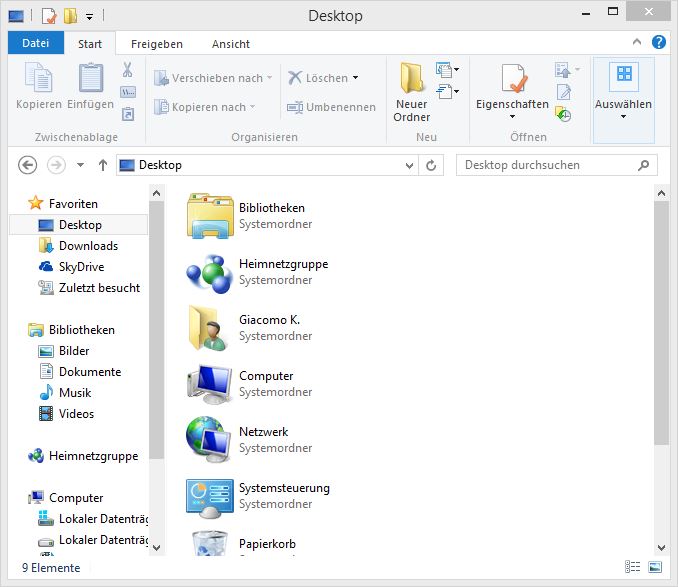Select Dokumente under Bibliotheken in sidebar
Screen dimensions: 678x587
[x=90, y=372]
